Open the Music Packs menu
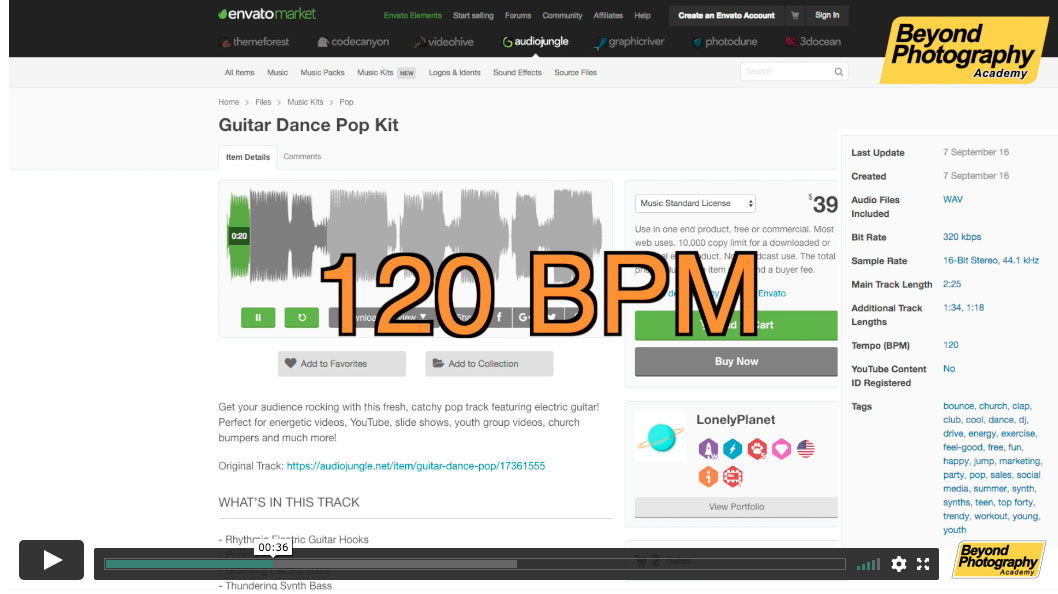The width and height of the screenshot is (1058, 594). click(323, 72)
